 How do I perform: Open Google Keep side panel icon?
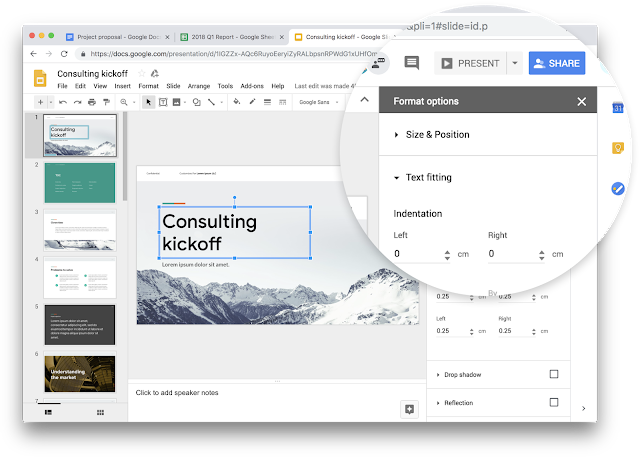pyautogui.click(x=618, y=148)
